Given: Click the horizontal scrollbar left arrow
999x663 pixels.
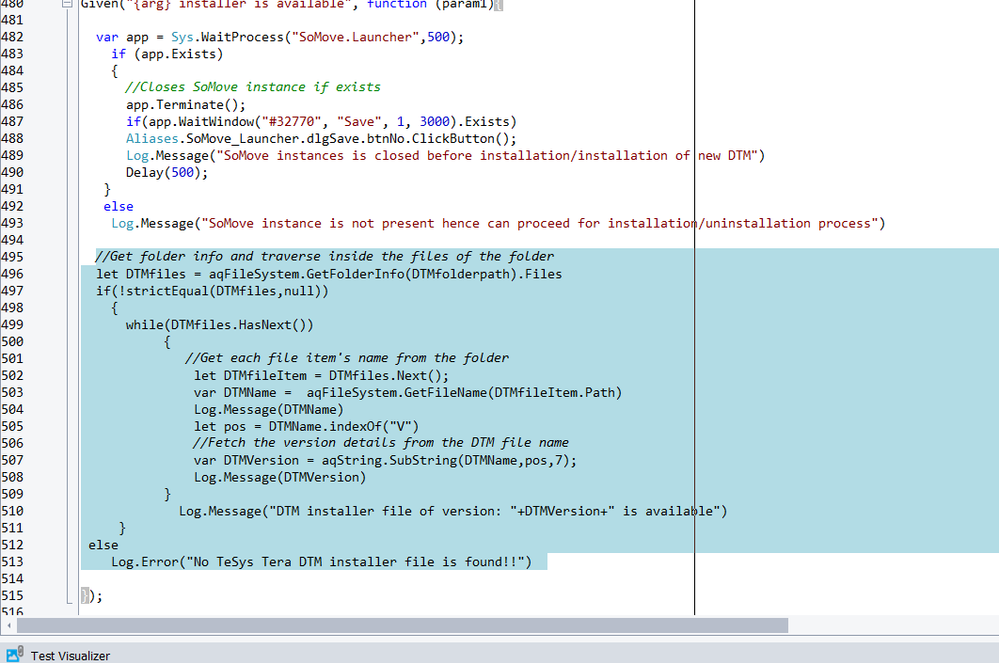Looking at the screenshot, I should tap(8, 625).
